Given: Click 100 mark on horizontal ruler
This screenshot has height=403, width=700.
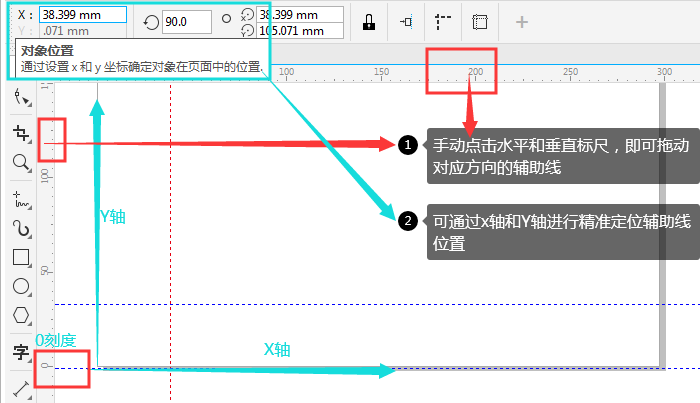Looking at the screenshot, I should (x=286, y=71).
